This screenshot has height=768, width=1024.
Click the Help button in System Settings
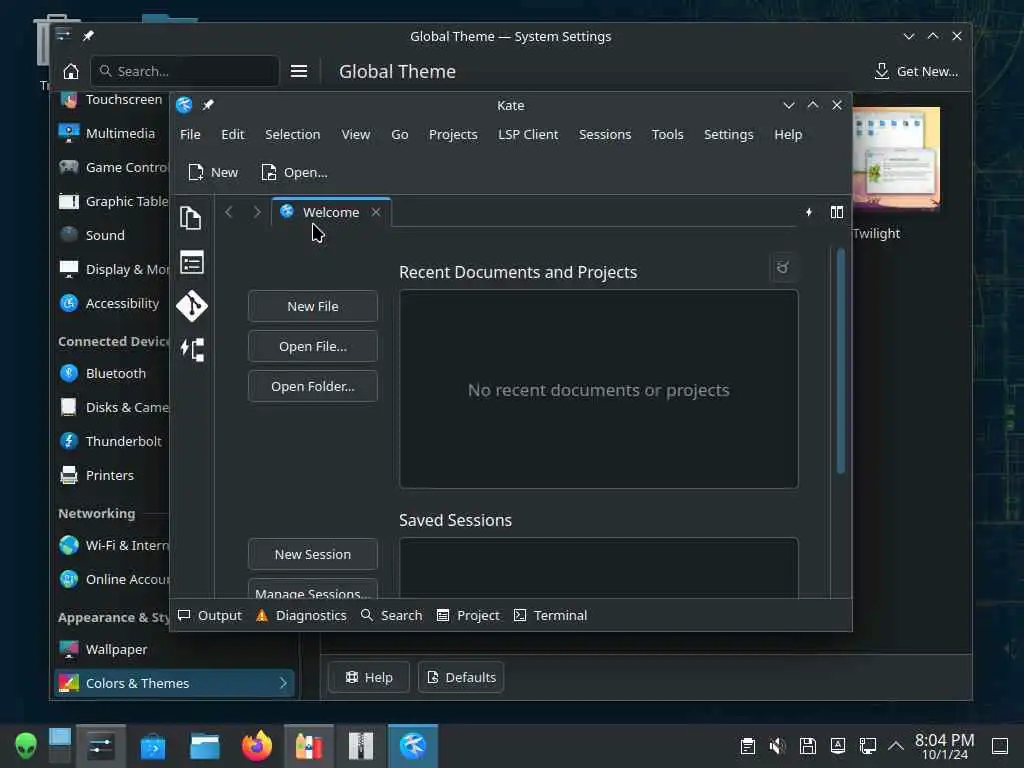point(369,677)
